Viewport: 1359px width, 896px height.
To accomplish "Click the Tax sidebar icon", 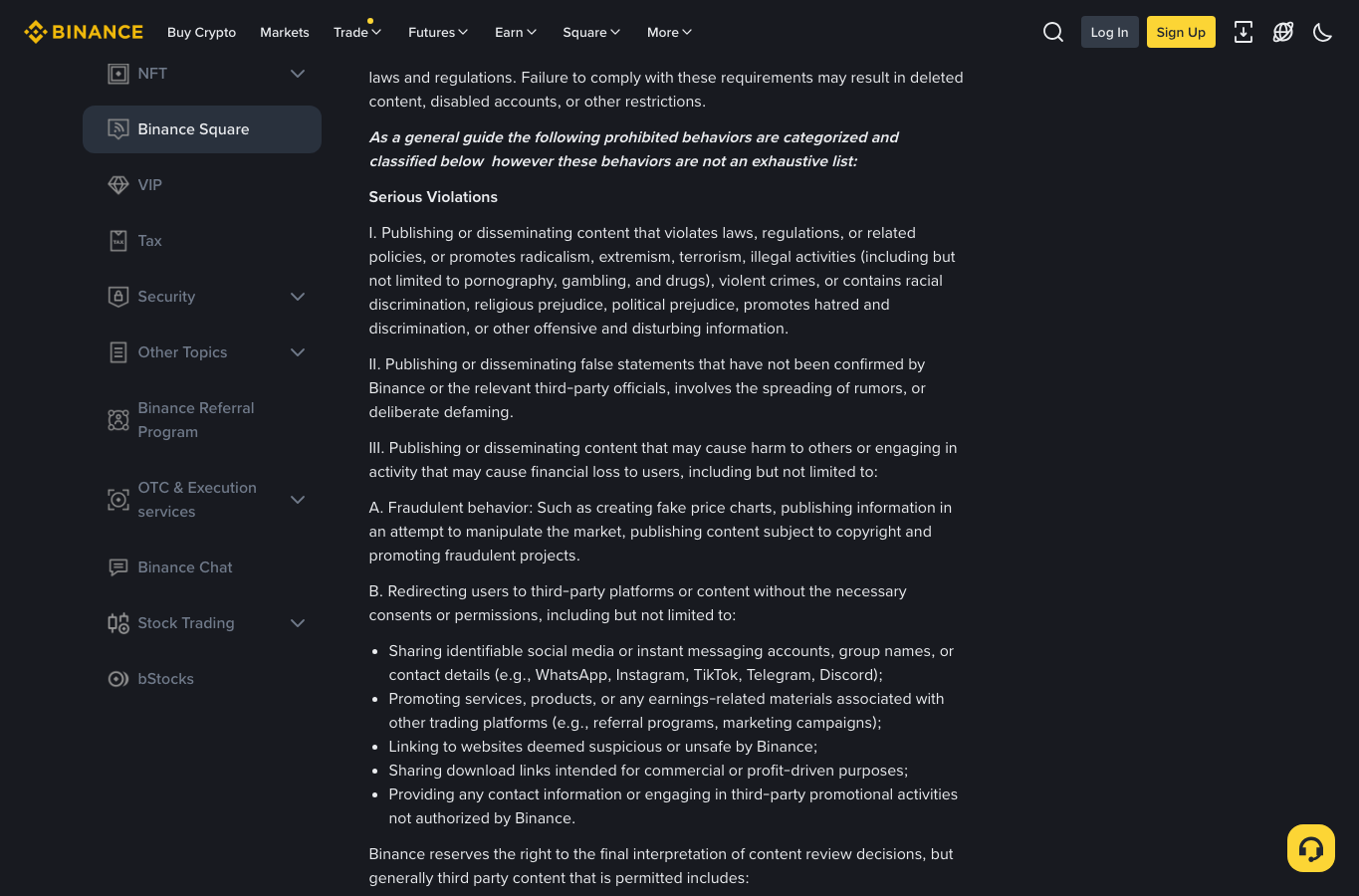I will (118, 241).
